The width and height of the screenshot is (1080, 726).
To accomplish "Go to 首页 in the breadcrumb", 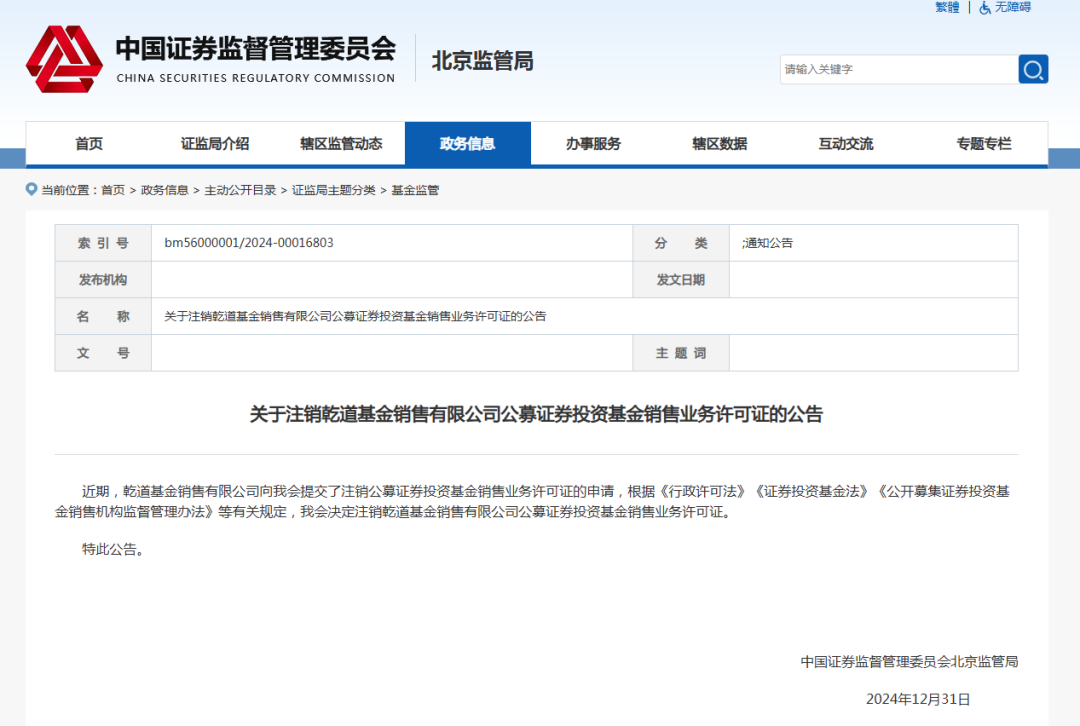I will [113, 190].
